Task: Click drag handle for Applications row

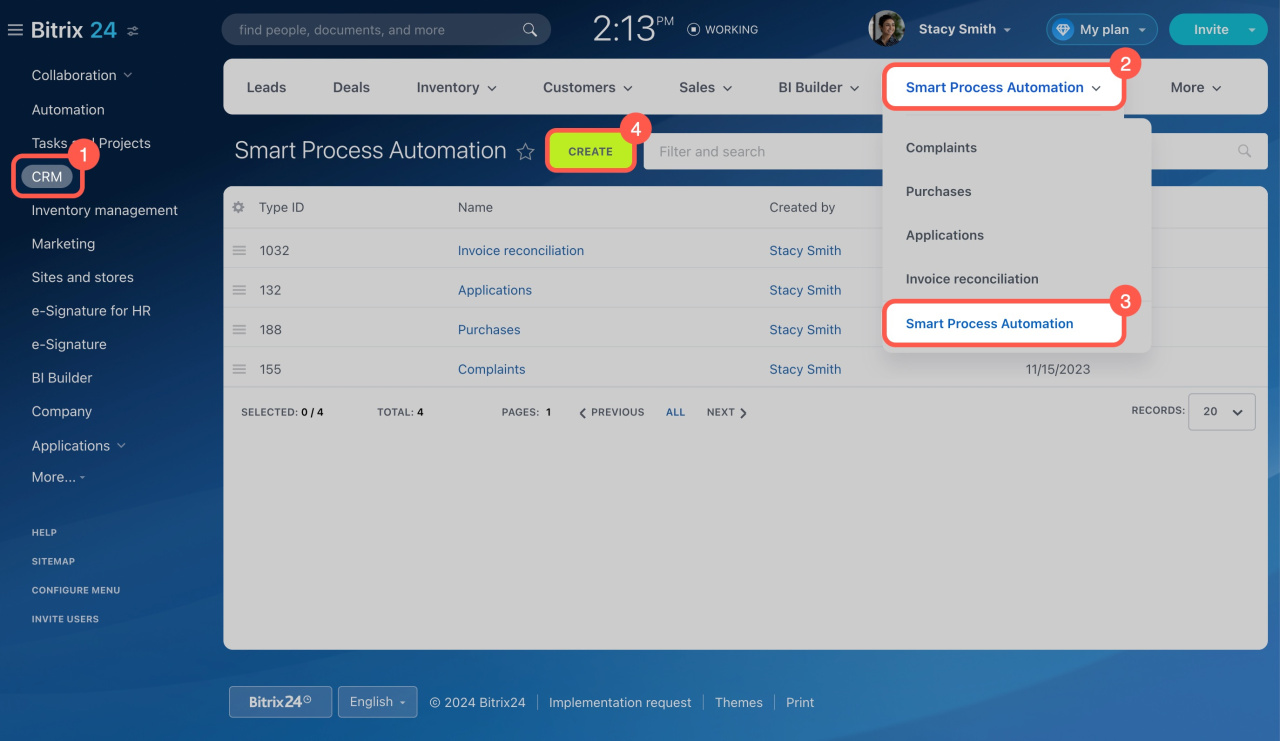Action: (239, 290)
